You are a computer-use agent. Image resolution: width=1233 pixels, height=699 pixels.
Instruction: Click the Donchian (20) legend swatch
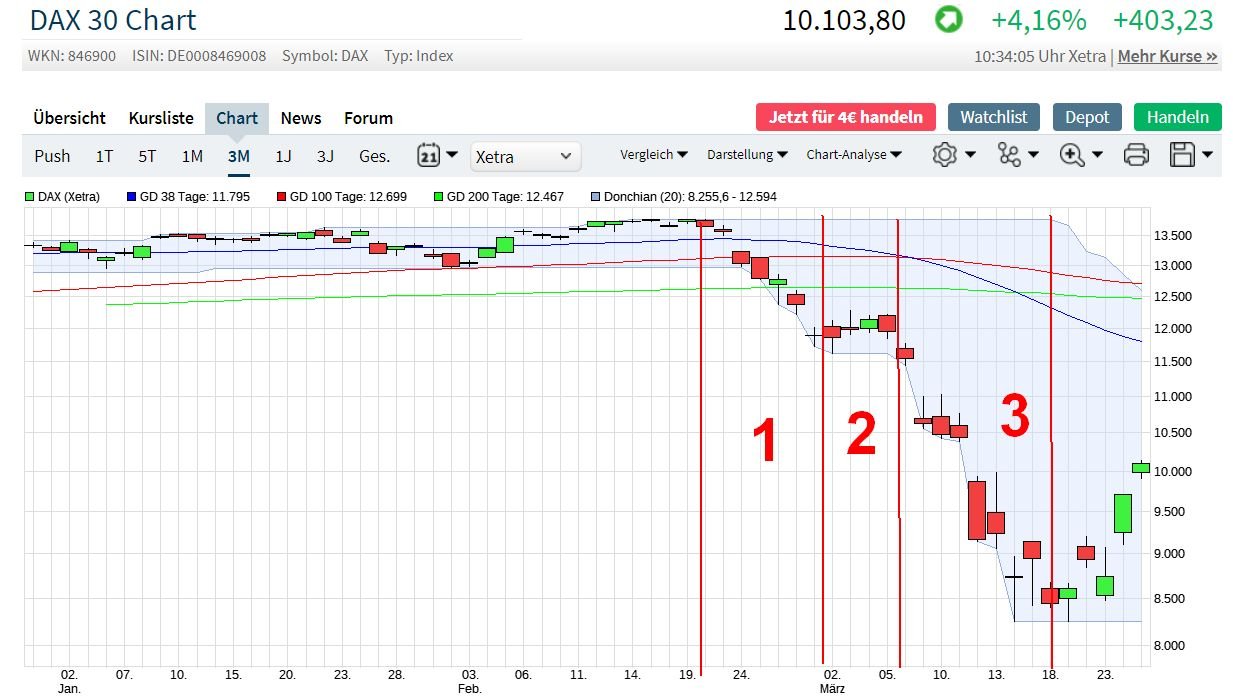pyautogui.click(x=596, y=197)
